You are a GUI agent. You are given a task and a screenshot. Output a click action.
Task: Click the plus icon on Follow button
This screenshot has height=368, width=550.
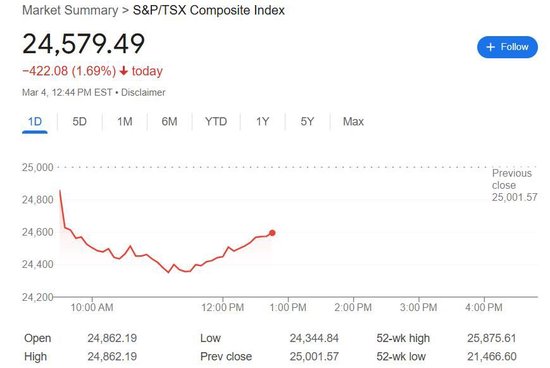click(x=491, y=47)
